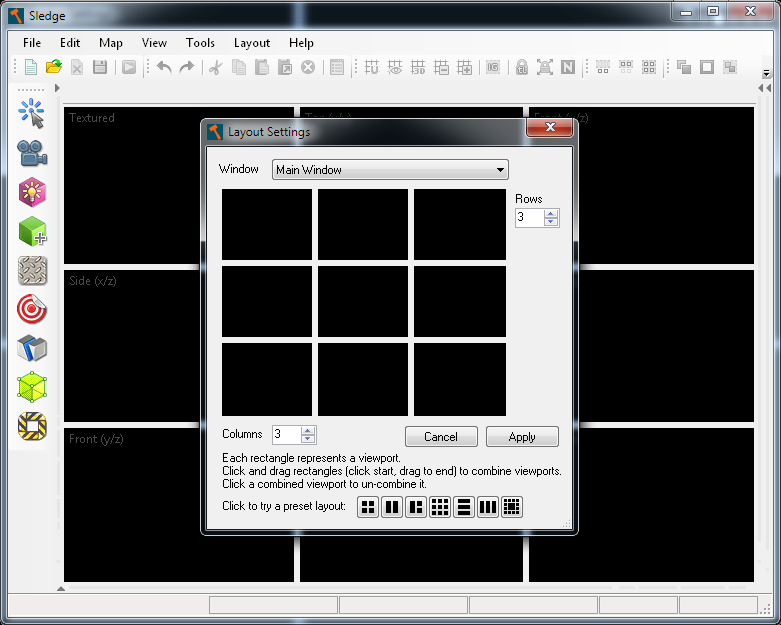Open the Edit menu
The width and height of the screenshot is (781, 625).
70,43
